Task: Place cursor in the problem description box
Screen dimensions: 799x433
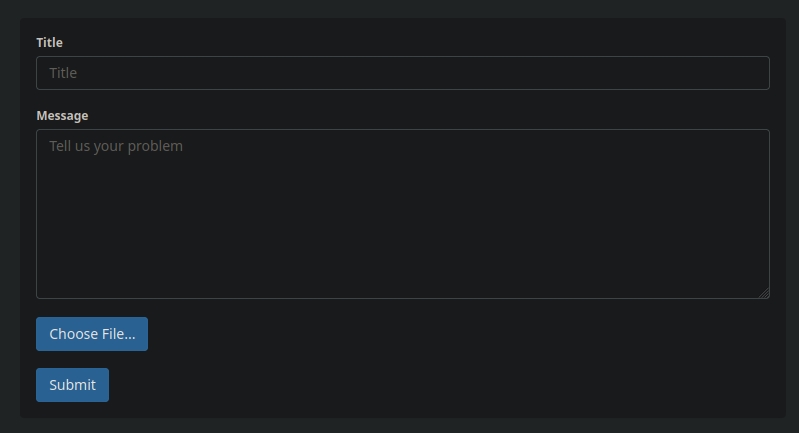Action: [402, 214]
